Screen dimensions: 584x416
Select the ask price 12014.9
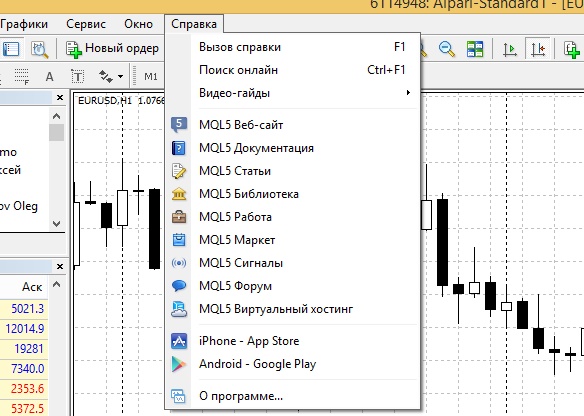coord(25,329)
